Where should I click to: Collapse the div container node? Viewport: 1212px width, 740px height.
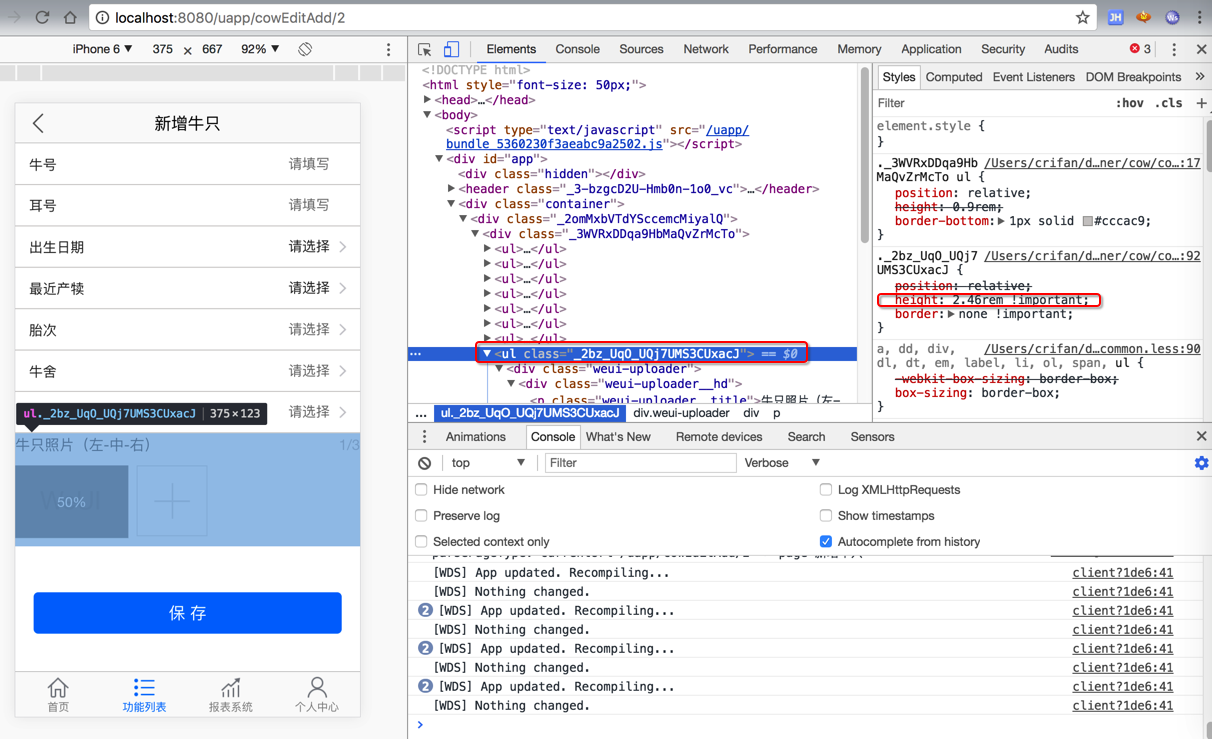451,204
